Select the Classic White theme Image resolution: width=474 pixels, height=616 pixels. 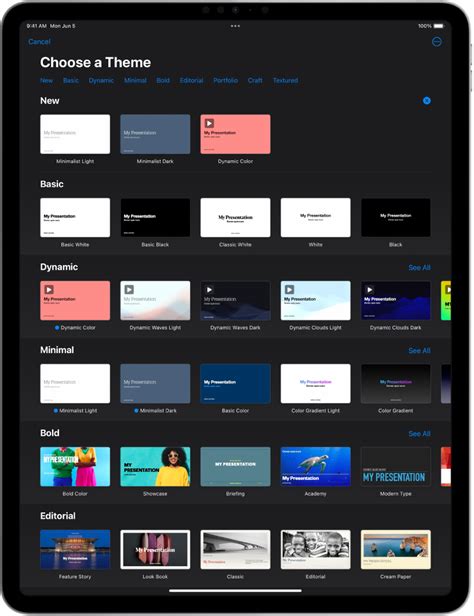tap(235, 217)
